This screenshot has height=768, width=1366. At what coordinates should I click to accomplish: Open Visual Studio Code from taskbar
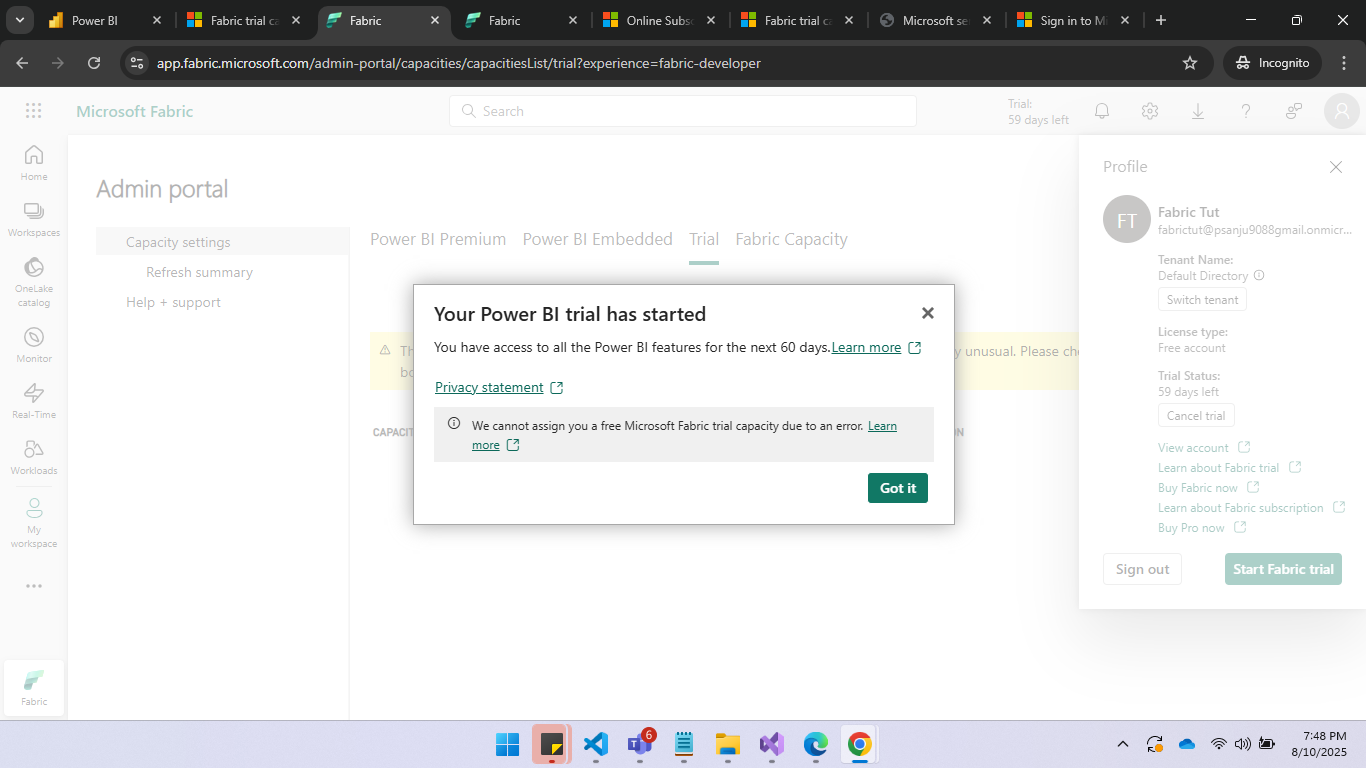click(x=596, y=744)
